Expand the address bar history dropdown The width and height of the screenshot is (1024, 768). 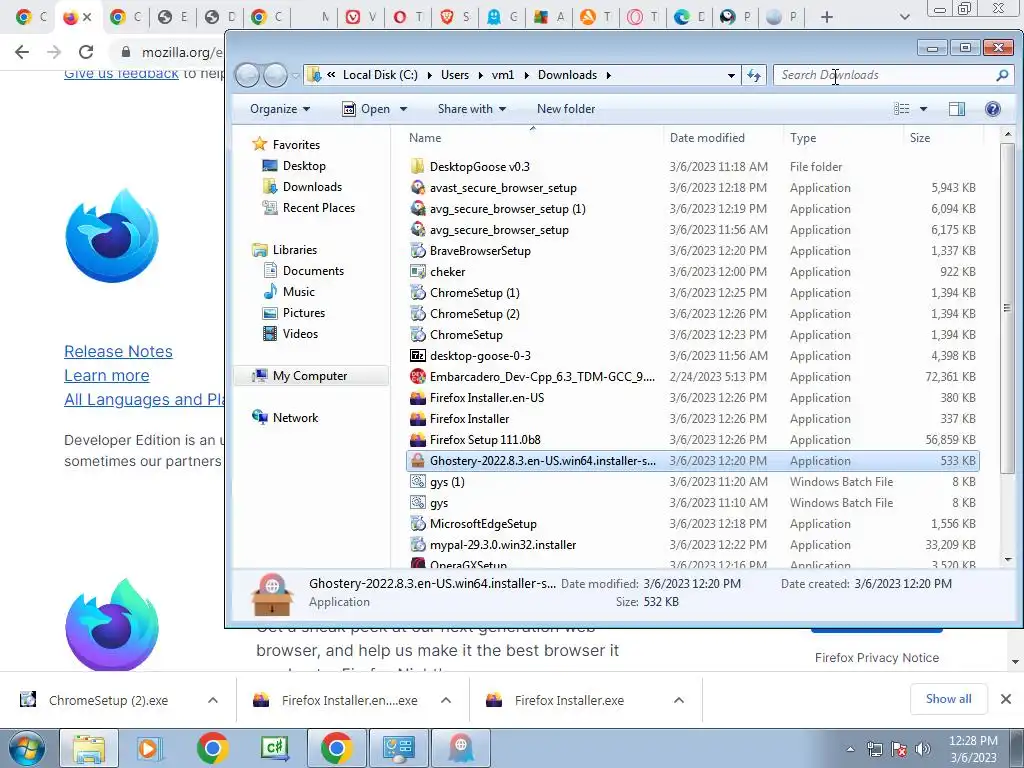731,75
